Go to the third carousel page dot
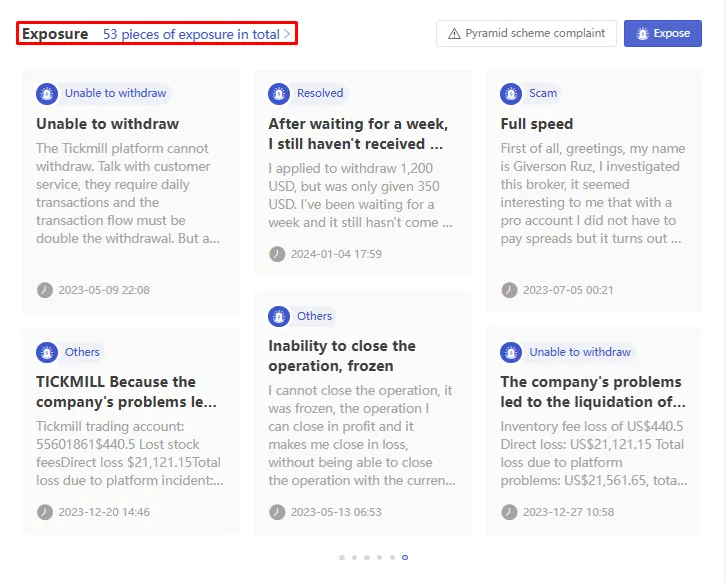 [x=367, y=558]
